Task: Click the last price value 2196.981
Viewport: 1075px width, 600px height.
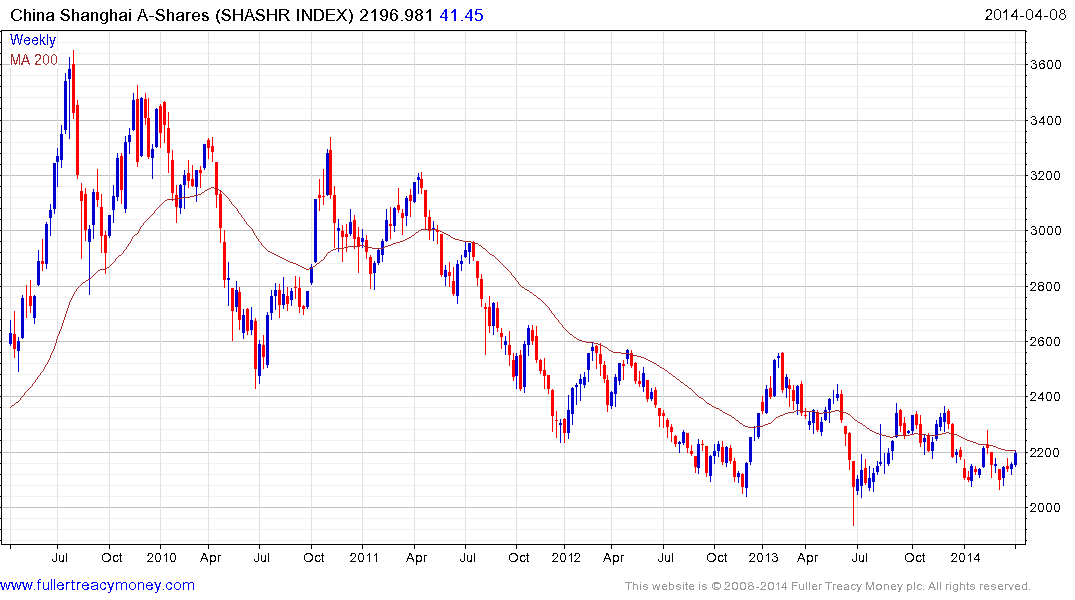Action: tap(396, 15)
